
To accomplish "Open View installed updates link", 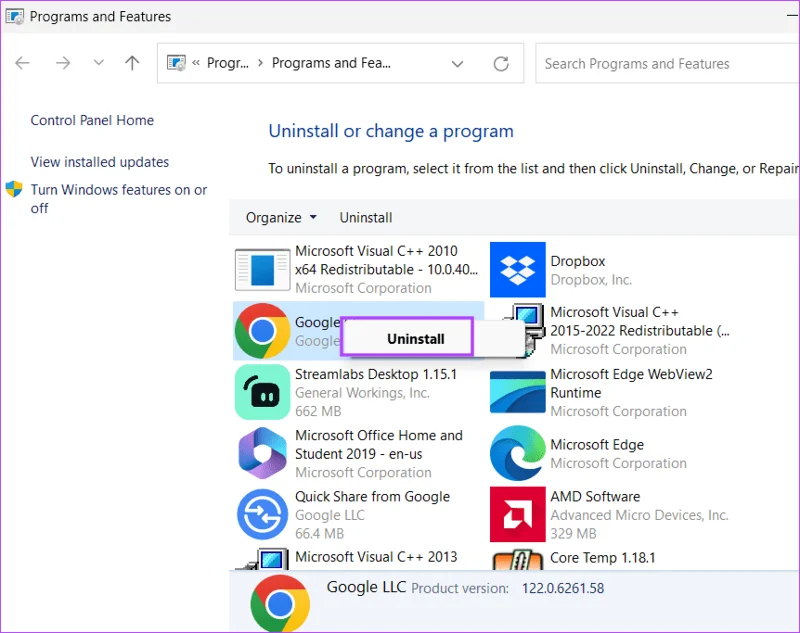I will click(x=99, y=162).
